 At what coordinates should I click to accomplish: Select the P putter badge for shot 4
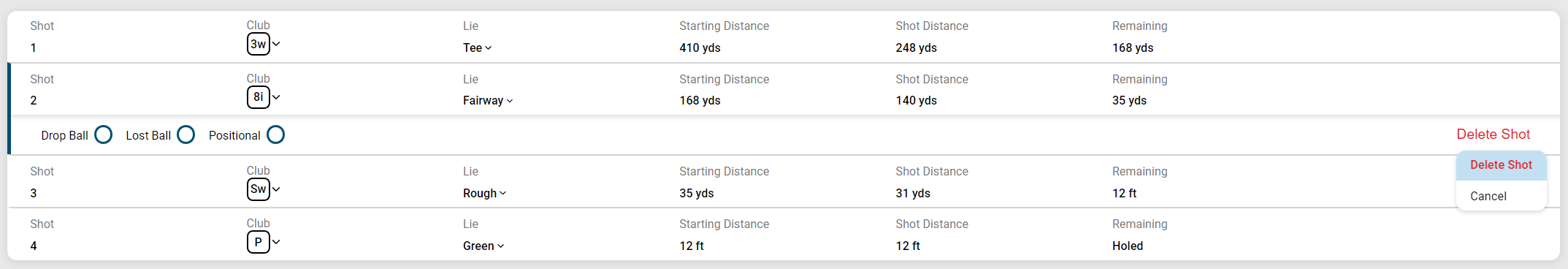(259, 242)
